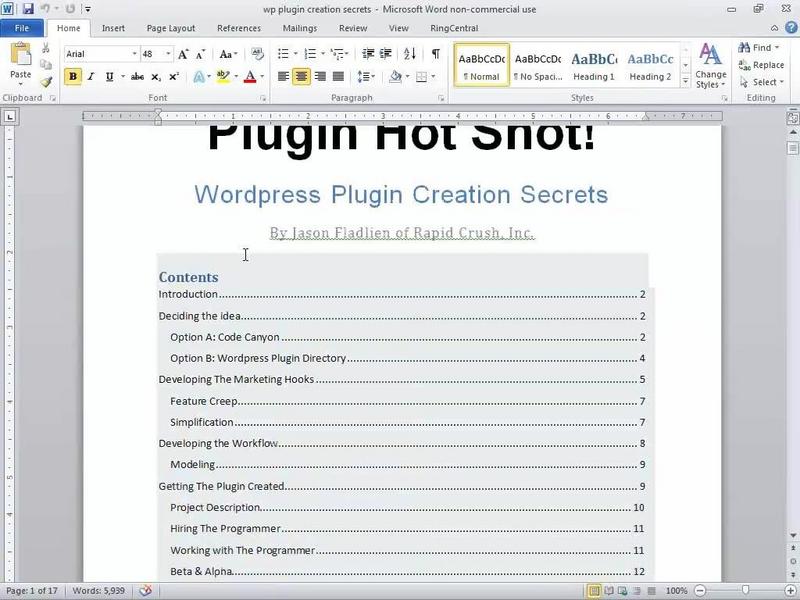Open the font name dropdown

[134, 54]
